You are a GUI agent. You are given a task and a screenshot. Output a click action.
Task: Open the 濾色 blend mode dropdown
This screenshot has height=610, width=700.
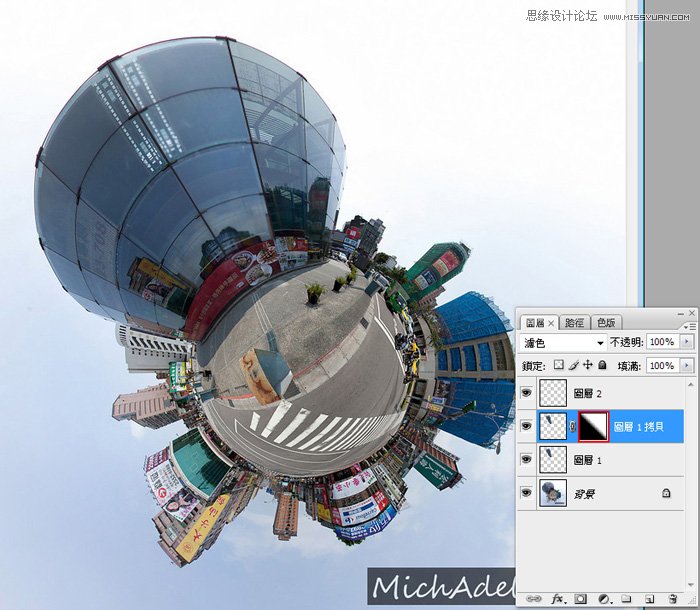[565, 343]
